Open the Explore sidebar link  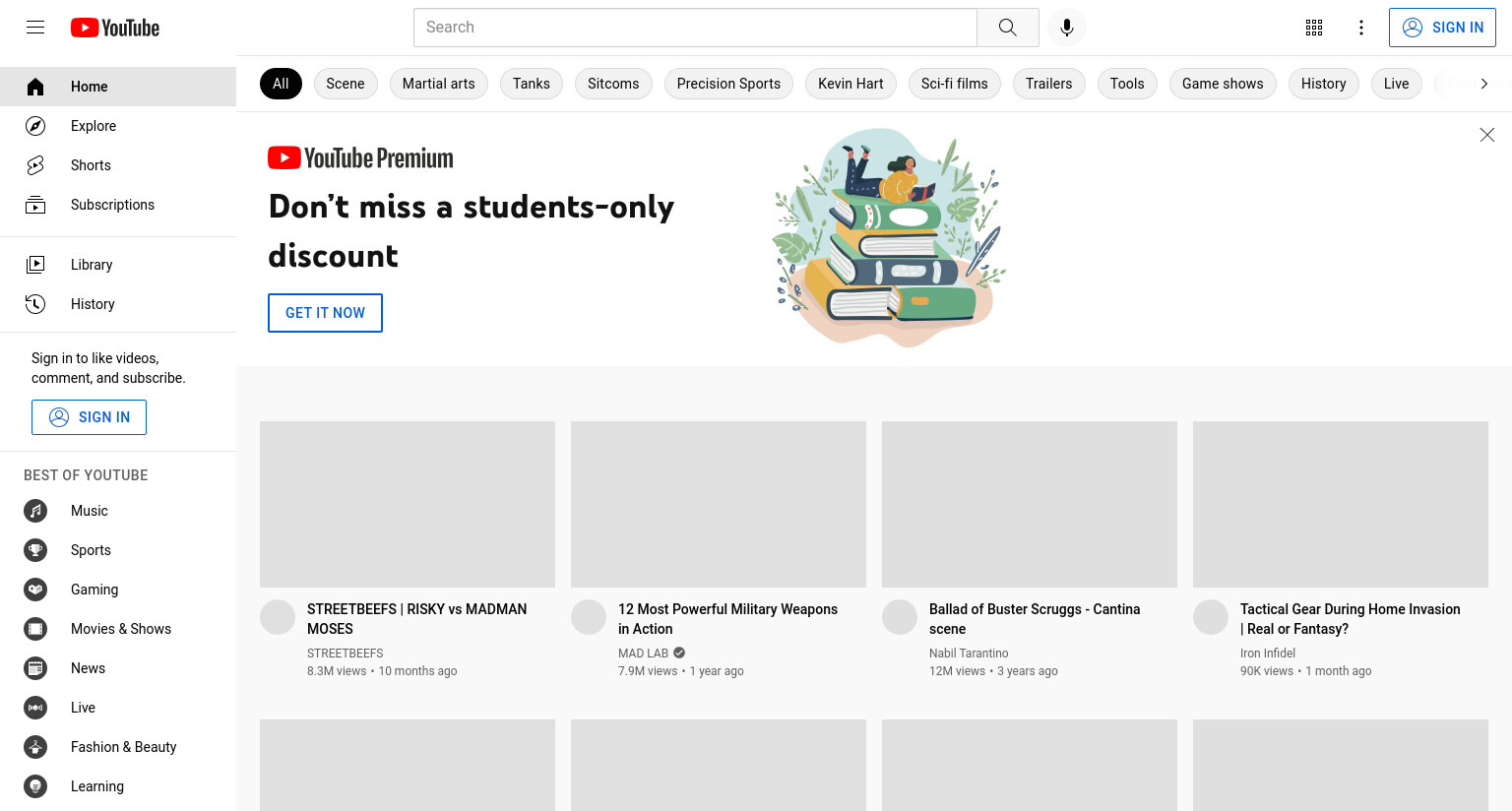point(118,126)
